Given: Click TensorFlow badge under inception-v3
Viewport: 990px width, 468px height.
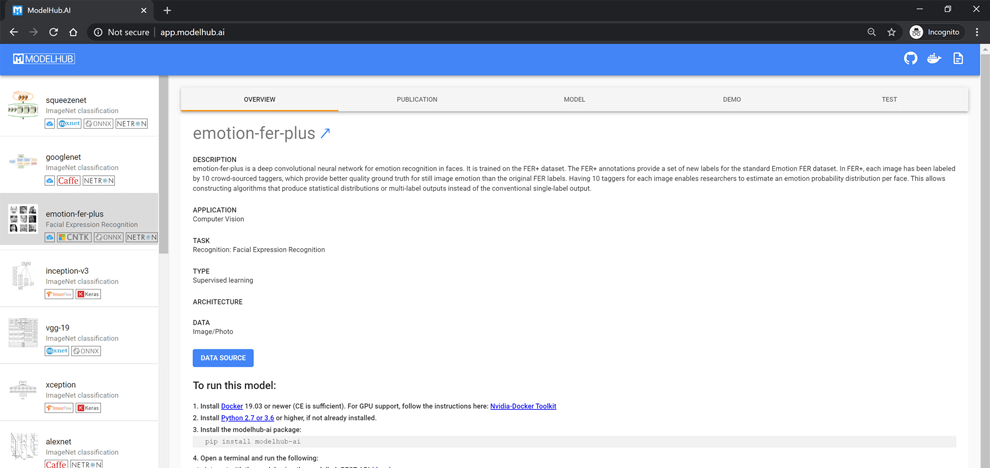Looking at the screenshot, I should tap(59, 294).
